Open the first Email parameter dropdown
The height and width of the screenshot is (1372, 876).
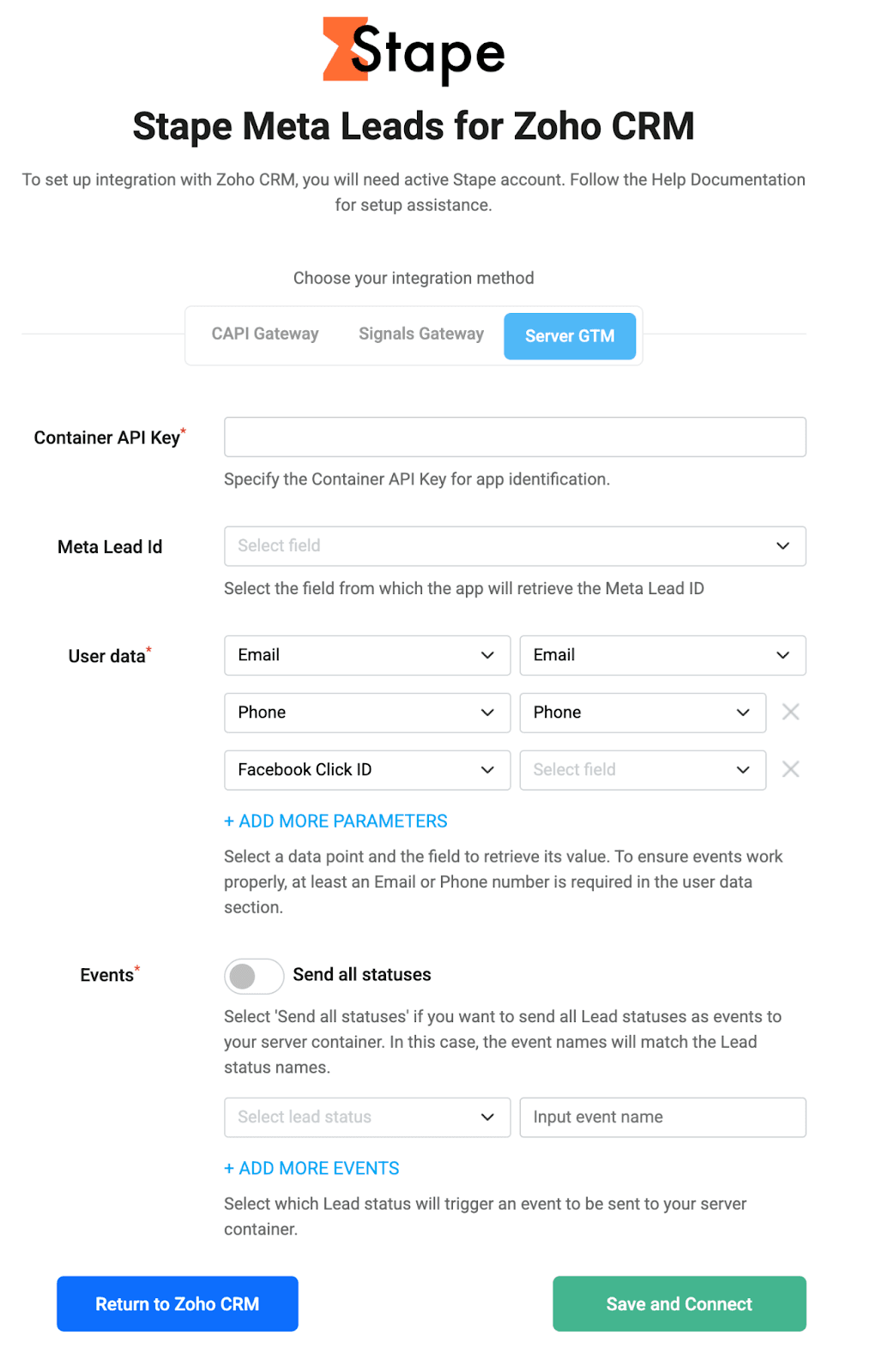(367, 655)
